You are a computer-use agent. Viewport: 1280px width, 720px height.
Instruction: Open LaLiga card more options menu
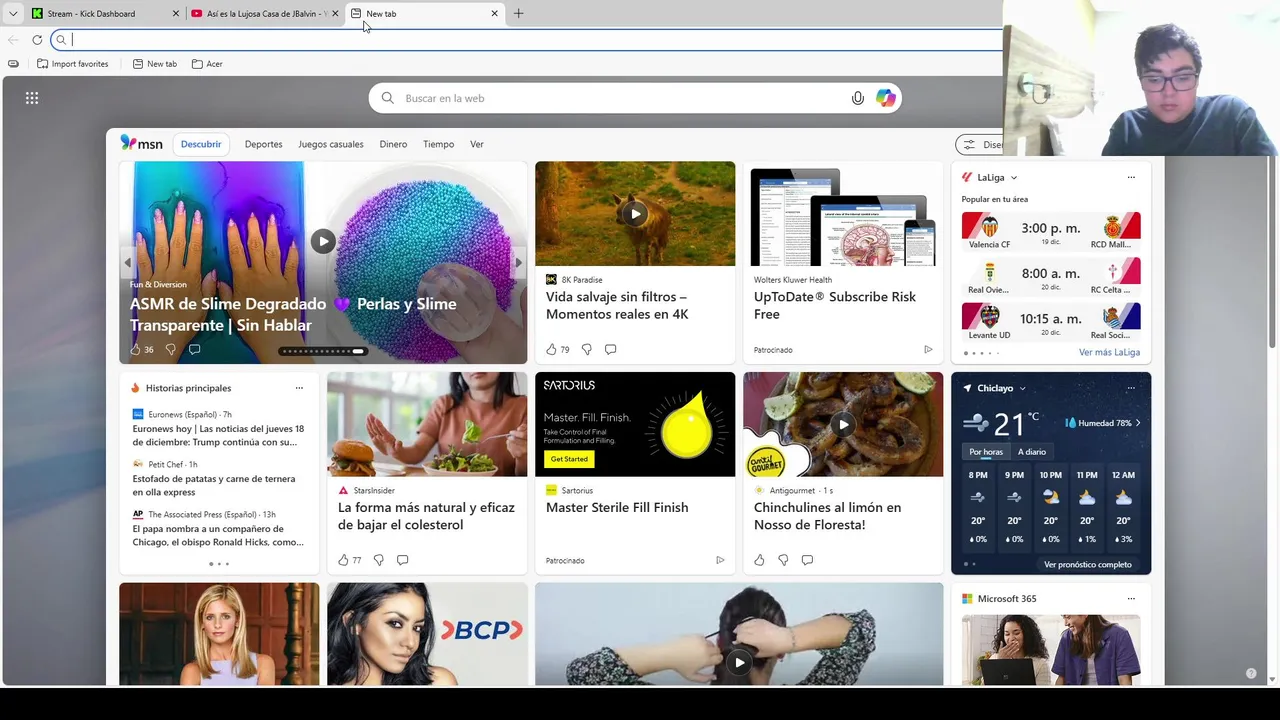[1131, 177]
